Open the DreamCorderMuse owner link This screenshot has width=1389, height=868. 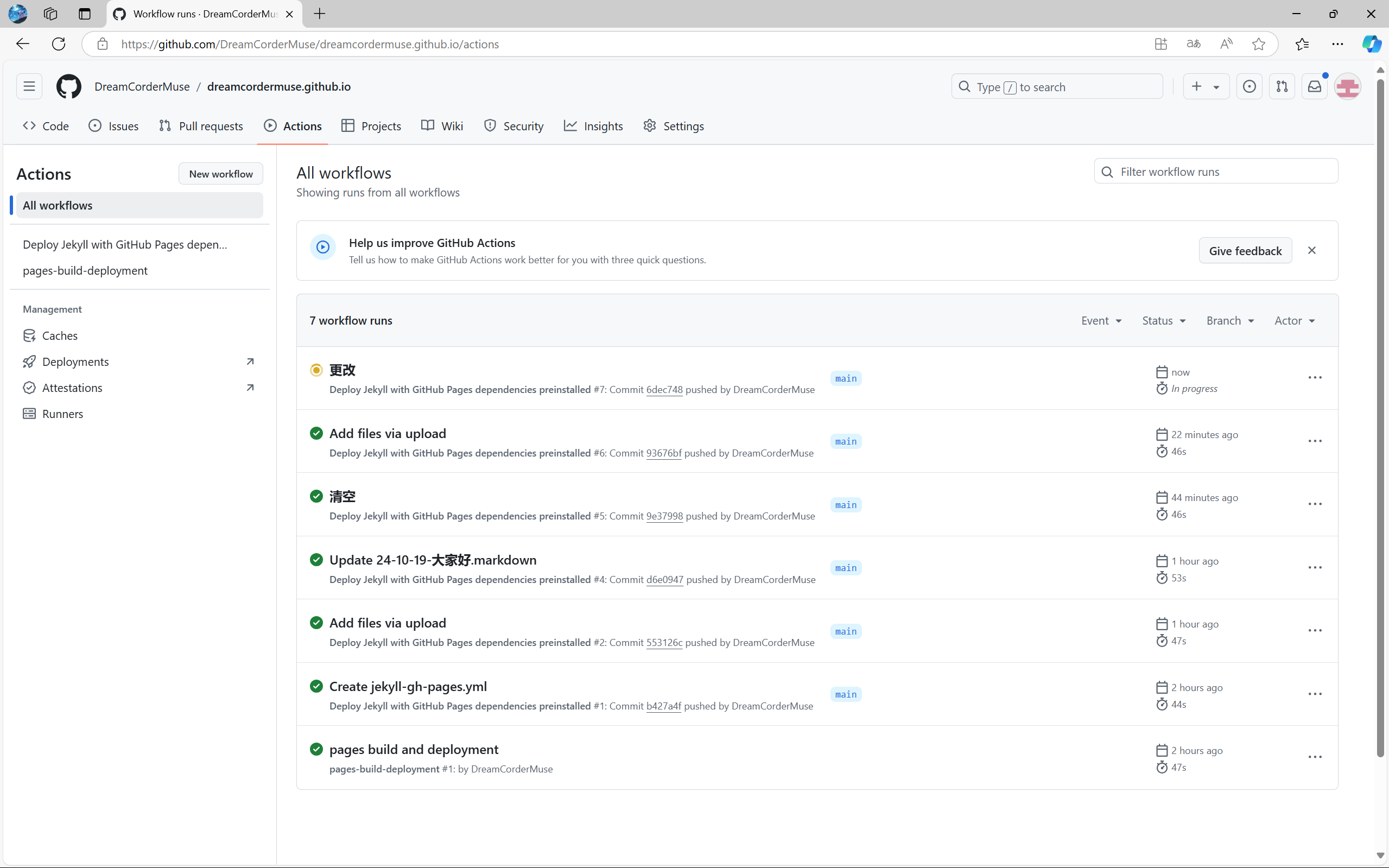(x=142, y=87)
